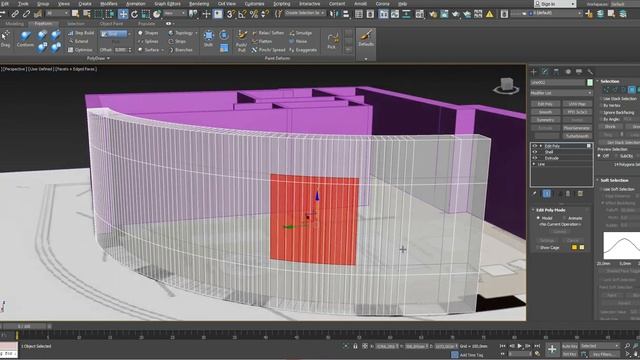Open the Create Selection Set dropdown
Screen dimensions: 640x360
pyautogui.click(x=304, y=13)
